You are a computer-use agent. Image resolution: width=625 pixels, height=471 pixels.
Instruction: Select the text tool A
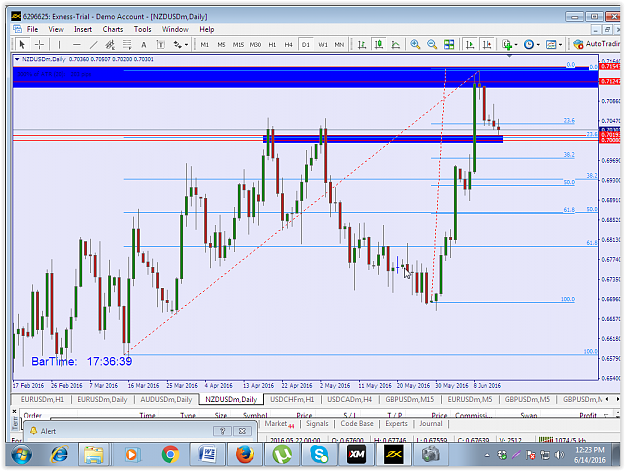point(143,45)
